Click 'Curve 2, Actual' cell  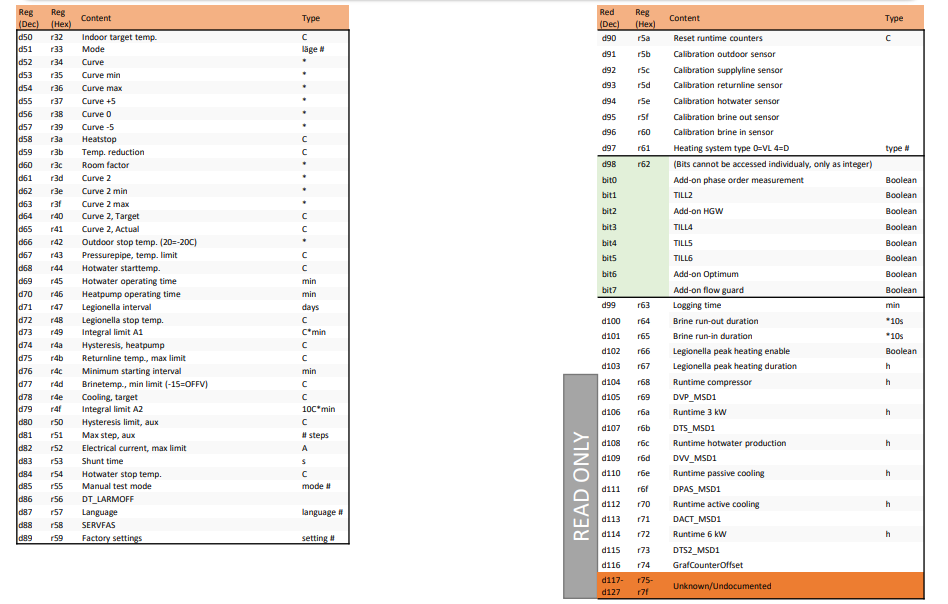point(111,229)
